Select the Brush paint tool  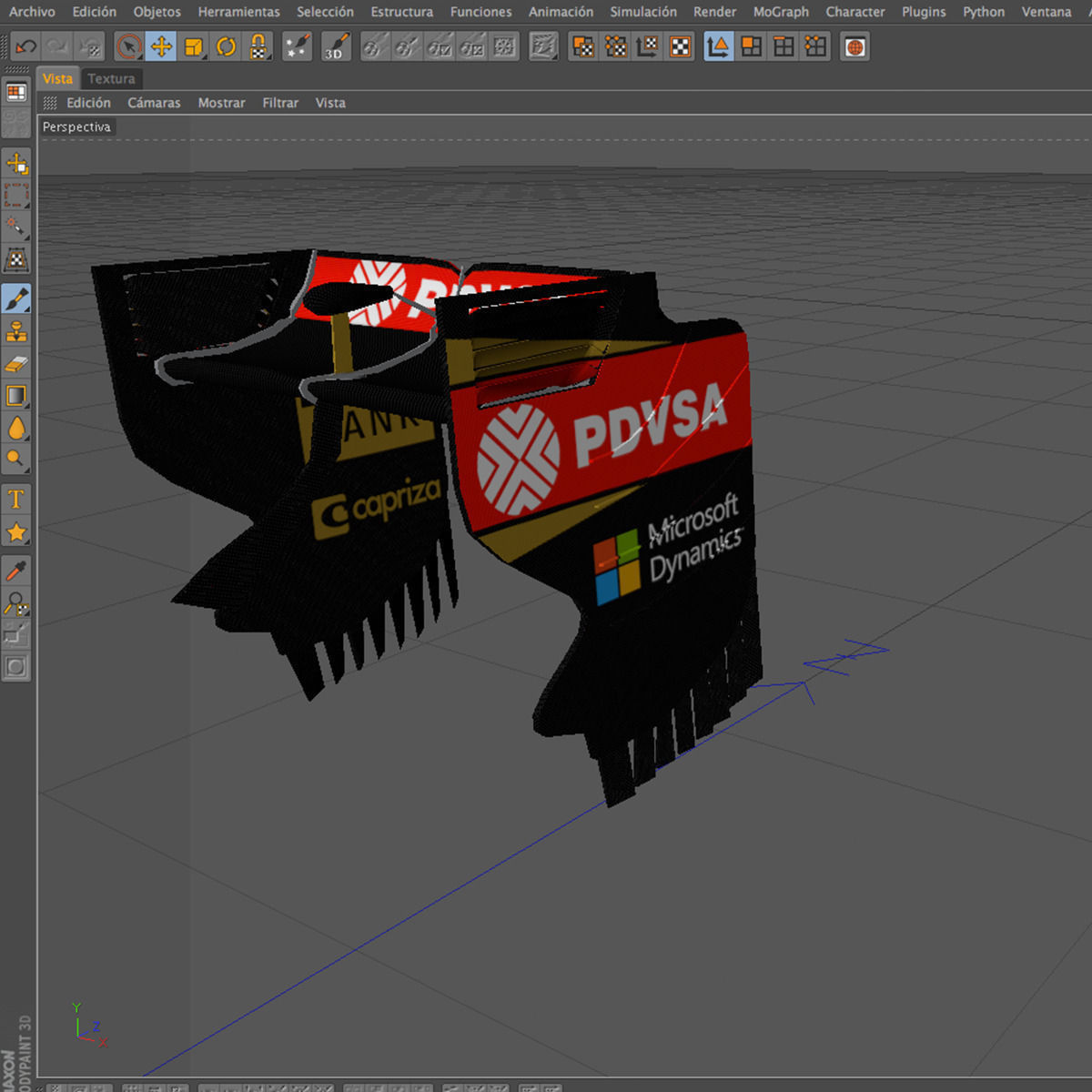point(16,298)
